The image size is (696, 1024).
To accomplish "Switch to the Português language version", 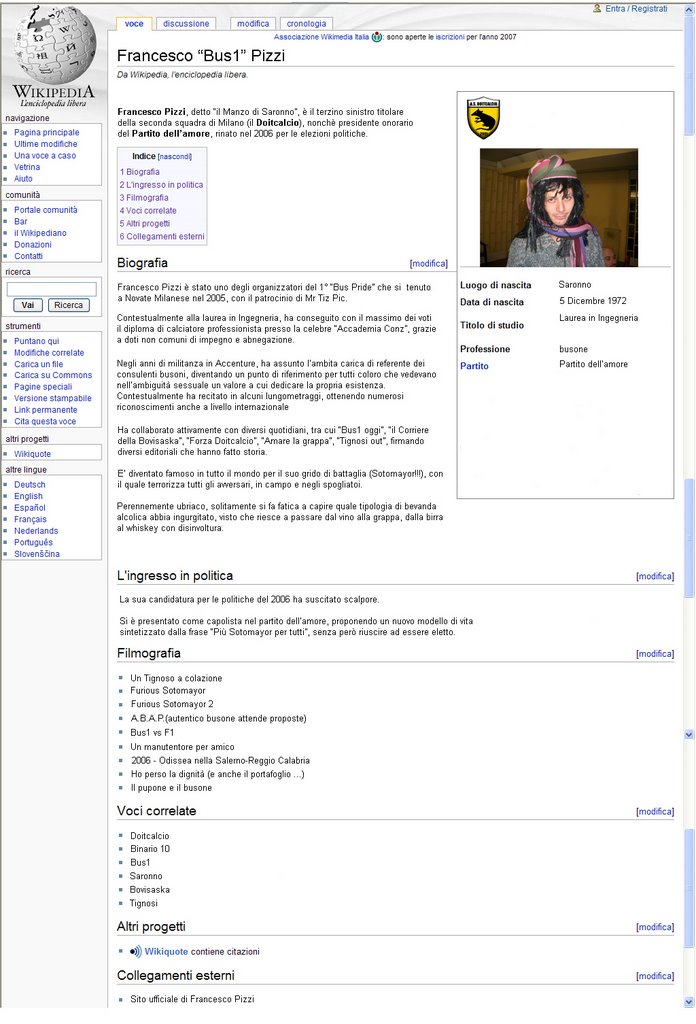I will click(33, 542).
